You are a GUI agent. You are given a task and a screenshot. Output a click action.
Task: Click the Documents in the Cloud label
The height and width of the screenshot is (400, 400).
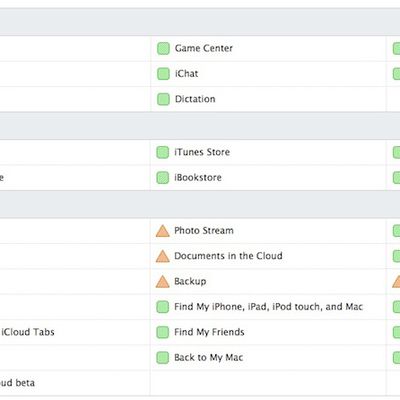(x=228, y=256)
